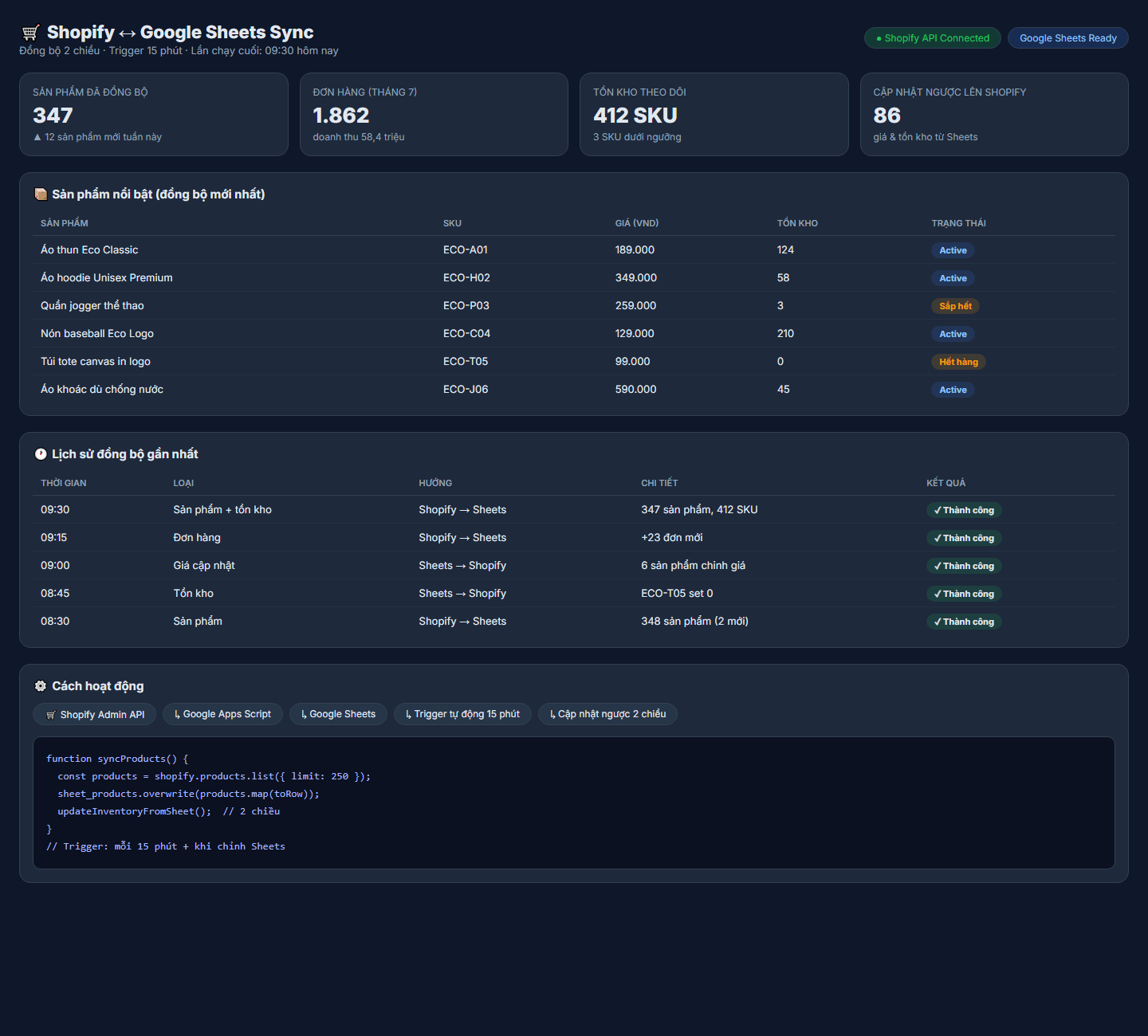
Task: Click the detail 348 sản phẩm (2 mới)
Action: tap(695, 622)
